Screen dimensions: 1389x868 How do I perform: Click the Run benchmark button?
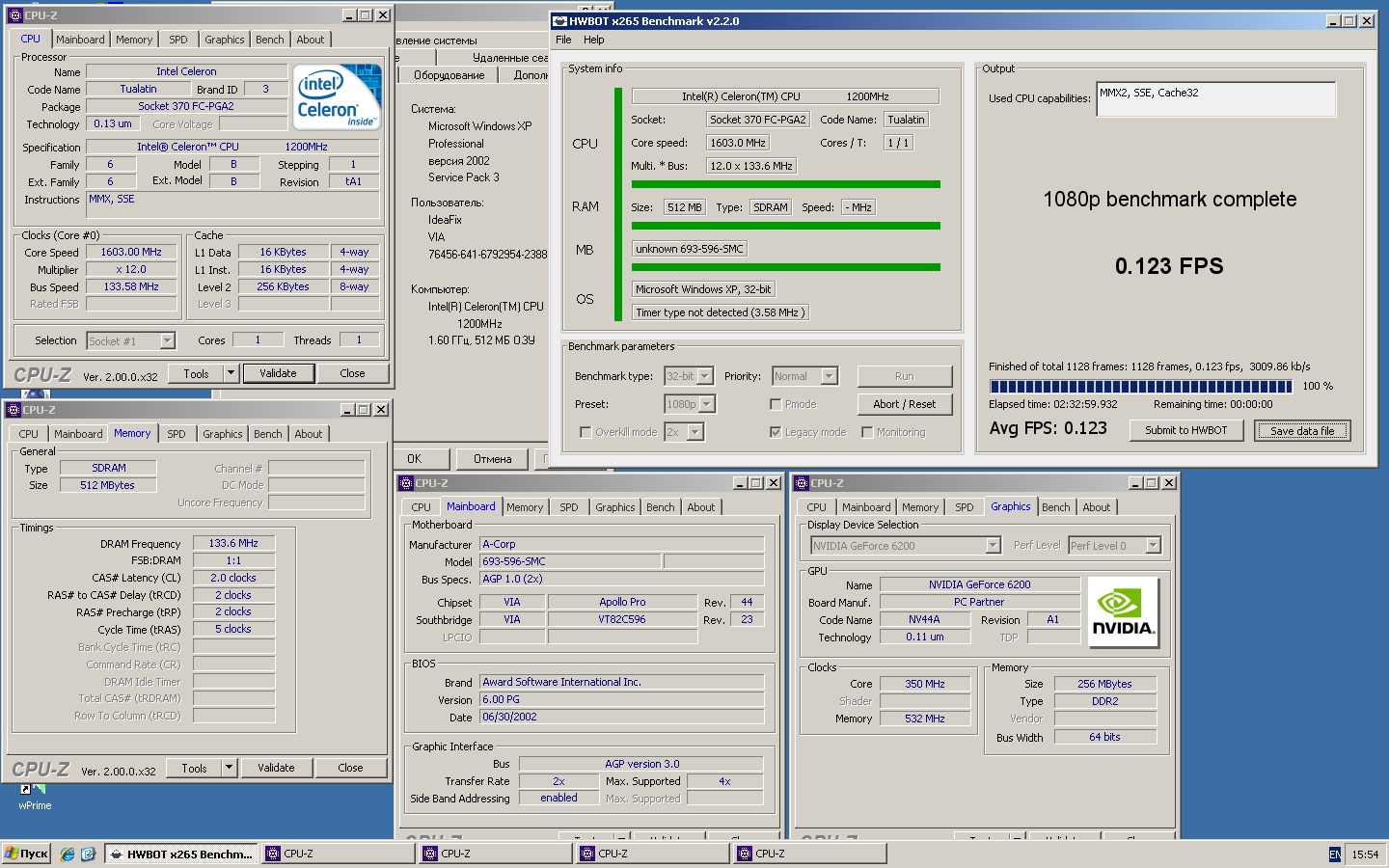point(905,376)
